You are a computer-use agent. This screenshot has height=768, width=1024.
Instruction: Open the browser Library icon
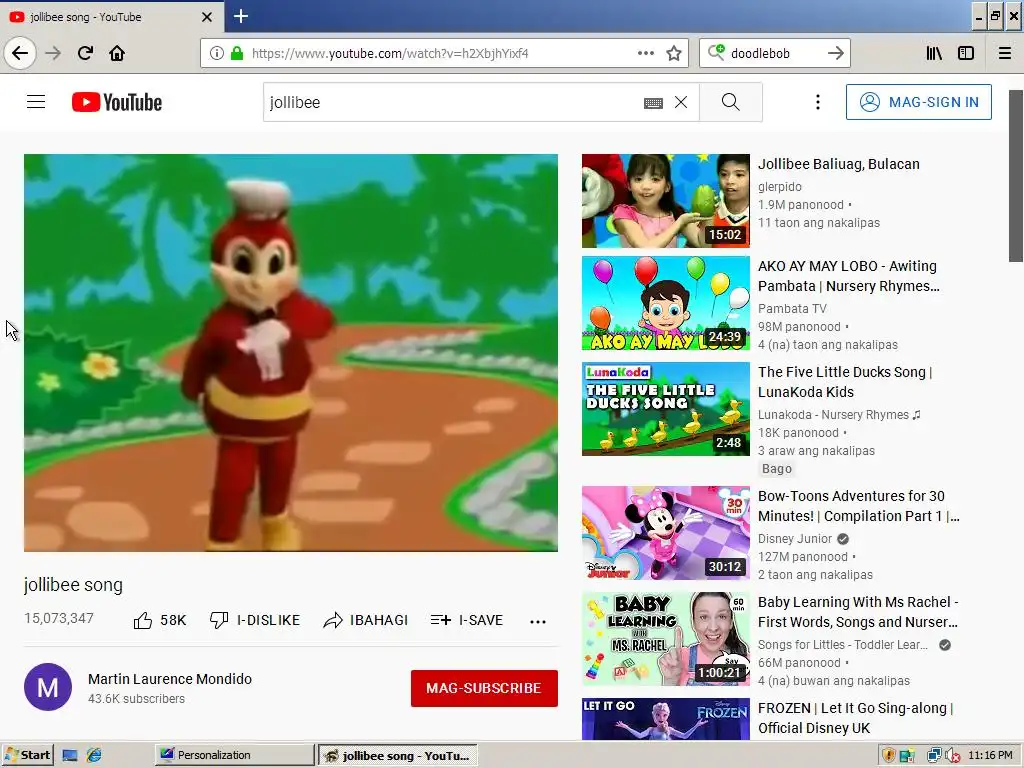[x=934, y=53]
